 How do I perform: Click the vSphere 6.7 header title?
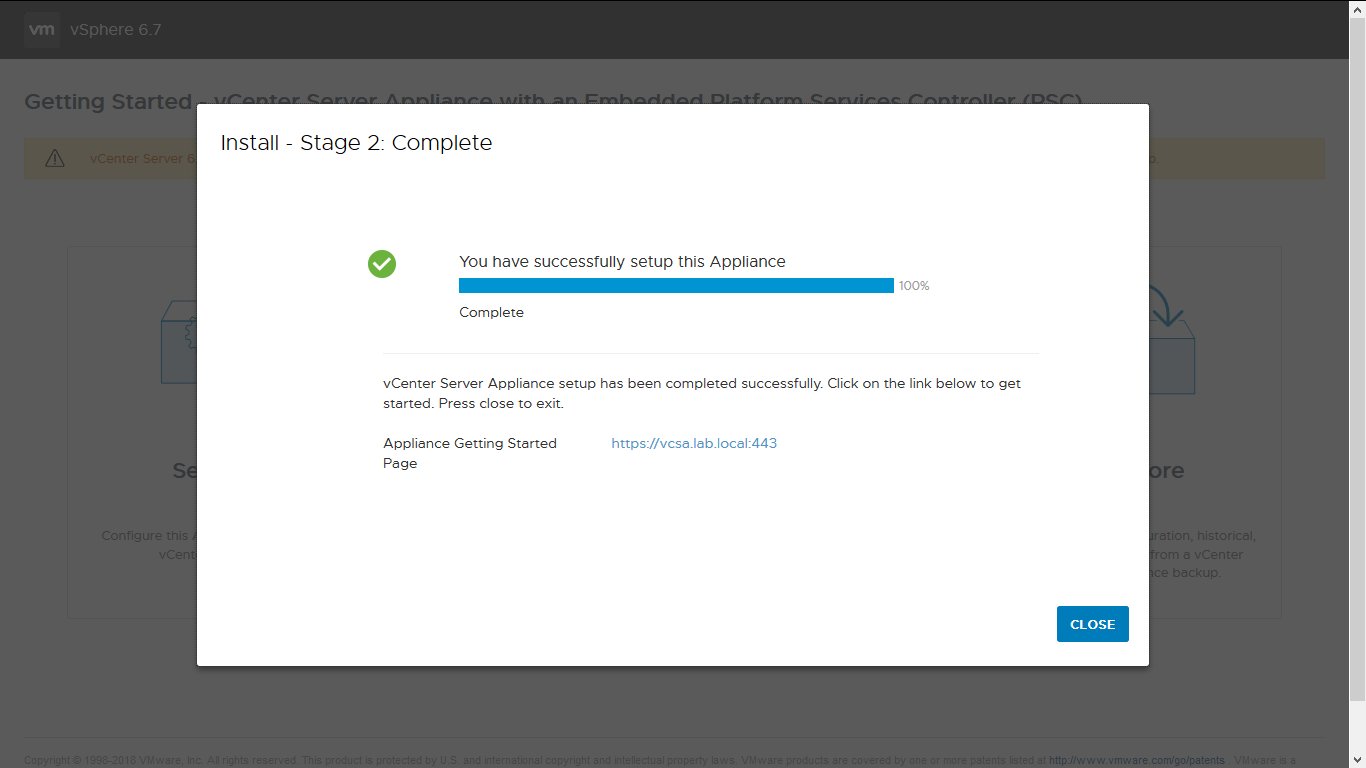point(115,30)
